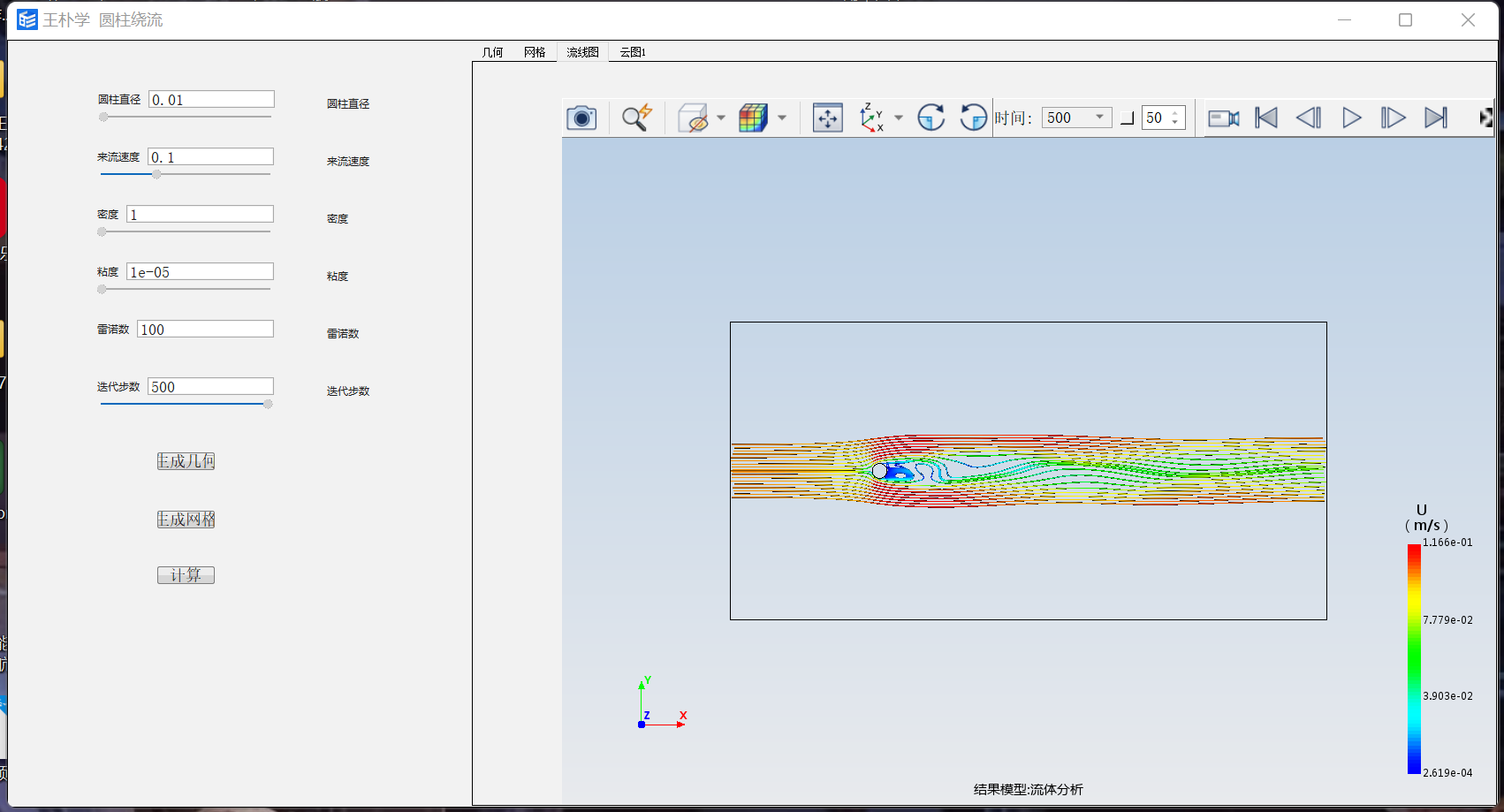The width and height of the screenshot is (1504, 812).
Task: Jump to first animation frame
Action: 1266,118
